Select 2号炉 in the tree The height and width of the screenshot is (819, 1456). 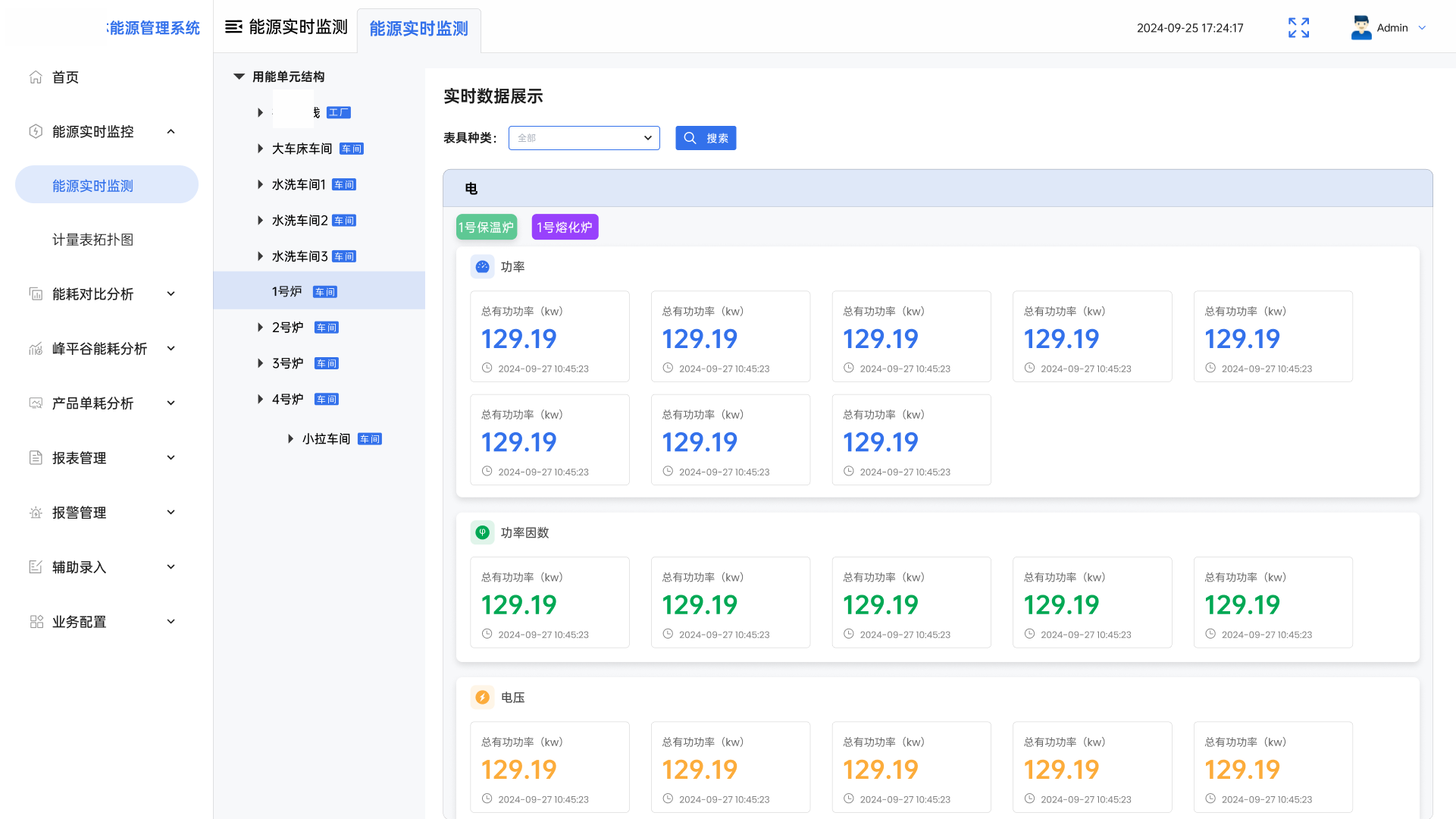tap(287, 328)
